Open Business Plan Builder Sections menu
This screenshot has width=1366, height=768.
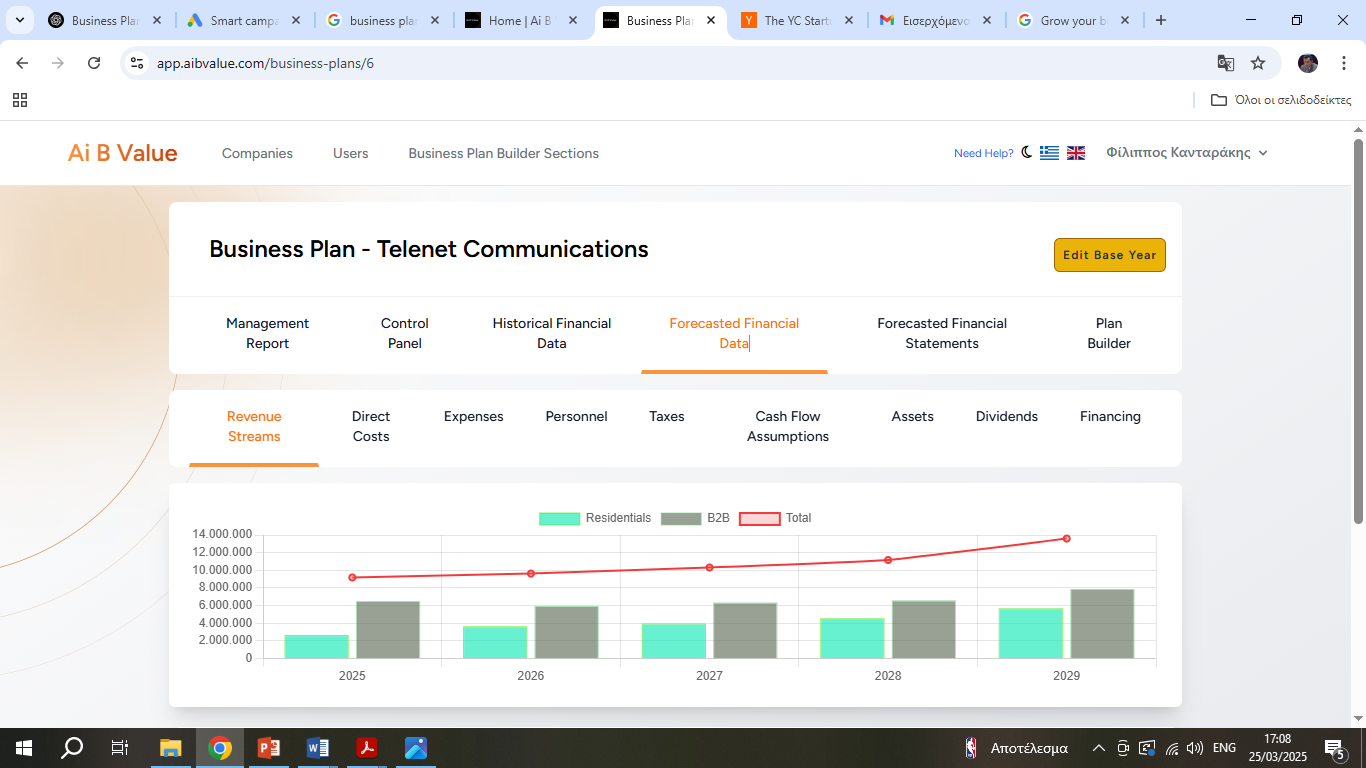pos(504,153)
